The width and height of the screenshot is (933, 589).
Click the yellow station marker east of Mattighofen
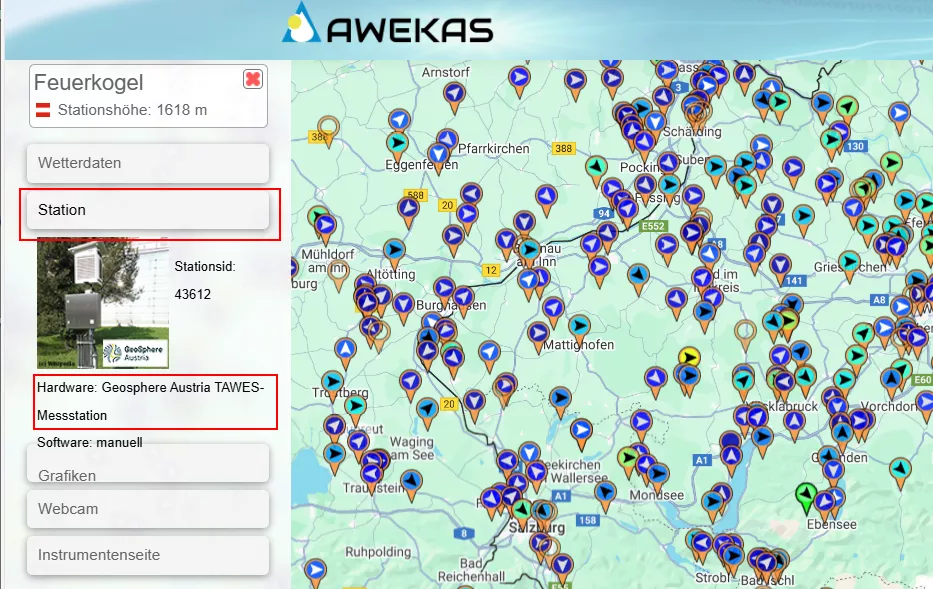point(689,359)
